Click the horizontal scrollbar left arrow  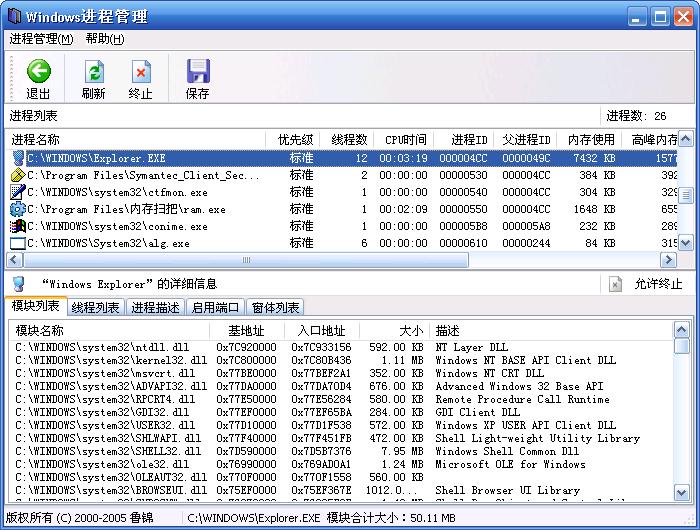tap(14, 259)
